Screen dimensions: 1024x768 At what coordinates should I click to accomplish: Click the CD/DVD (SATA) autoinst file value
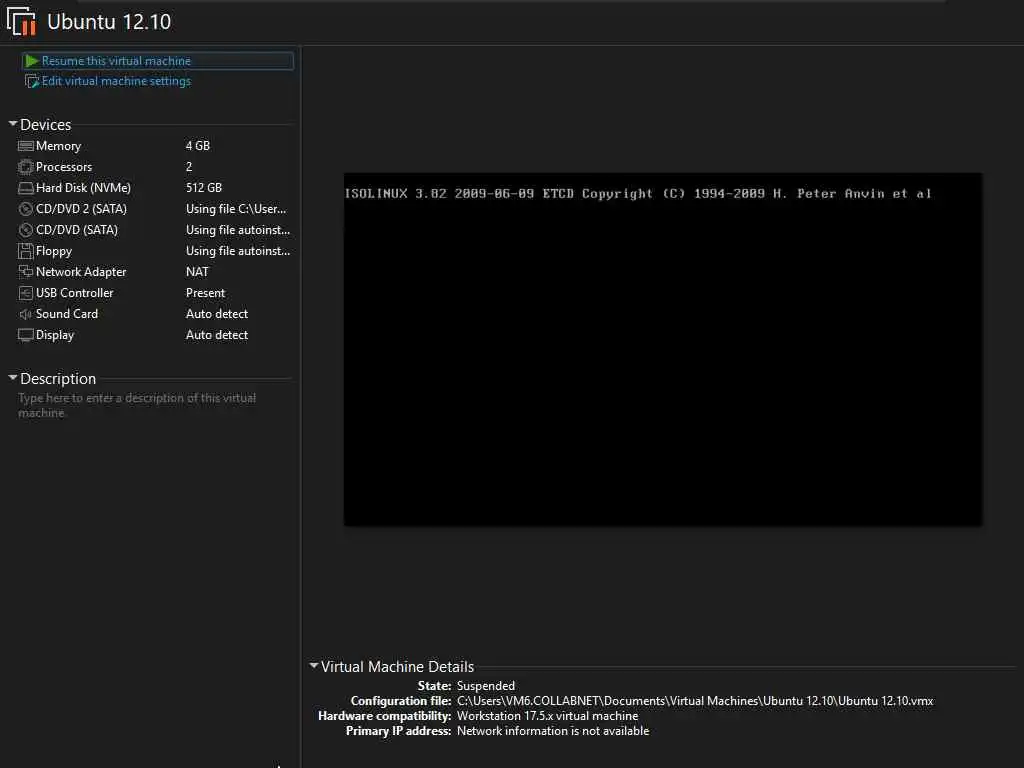point(238,230)
